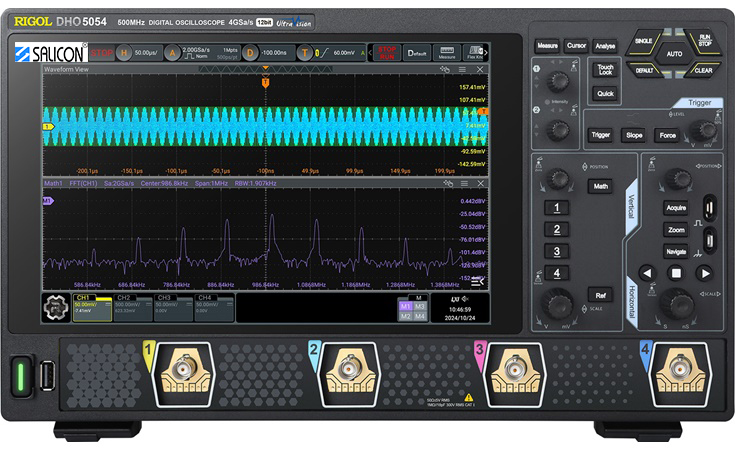
Task: Open the gear function navigation menu
Action: coord(56,308)
